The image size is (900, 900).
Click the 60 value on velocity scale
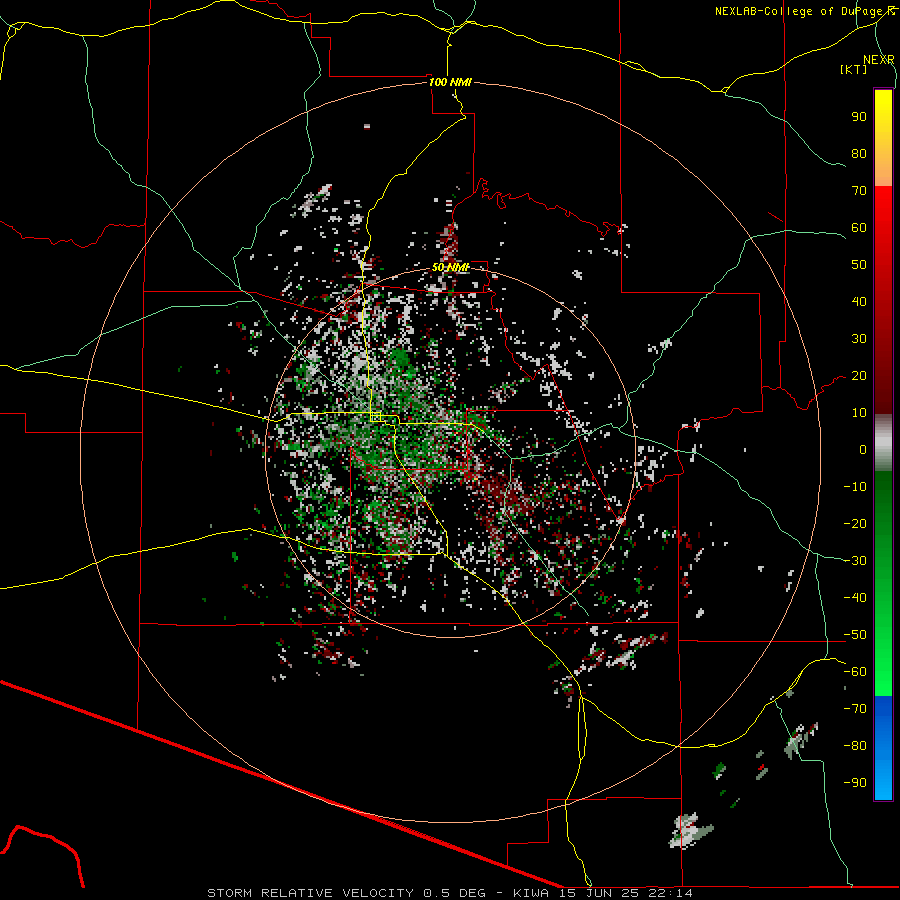pyautogui.click(x=859, y=228)
